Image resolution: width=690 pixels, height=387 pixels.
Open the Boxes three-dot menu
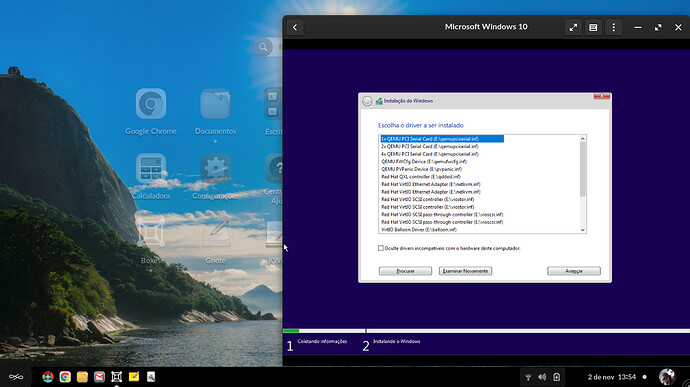[x=613, y=27]
